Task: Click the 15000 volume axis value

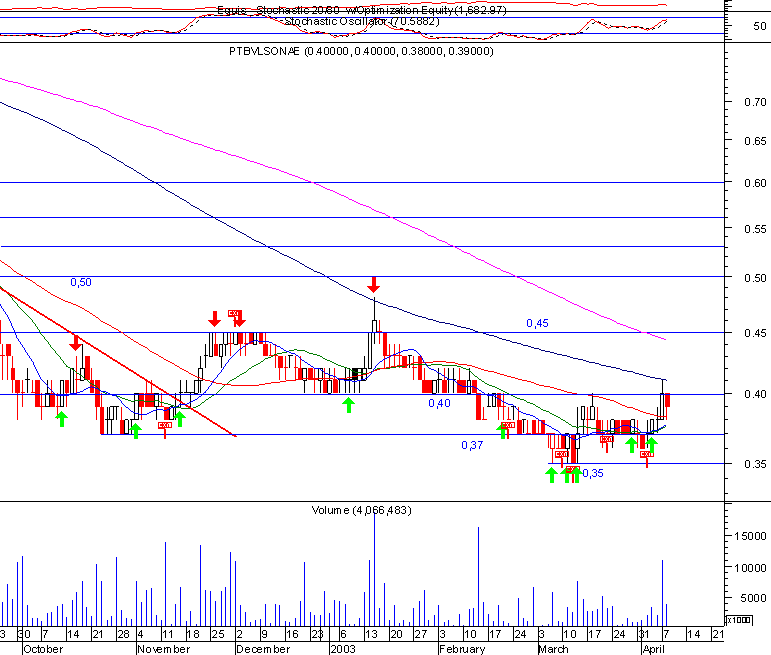Action: coord(750,536)
